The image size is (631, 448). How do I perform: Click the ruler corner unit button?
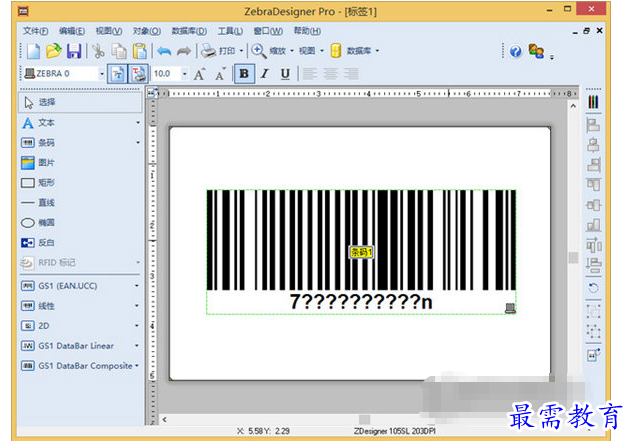coord(151,93)
